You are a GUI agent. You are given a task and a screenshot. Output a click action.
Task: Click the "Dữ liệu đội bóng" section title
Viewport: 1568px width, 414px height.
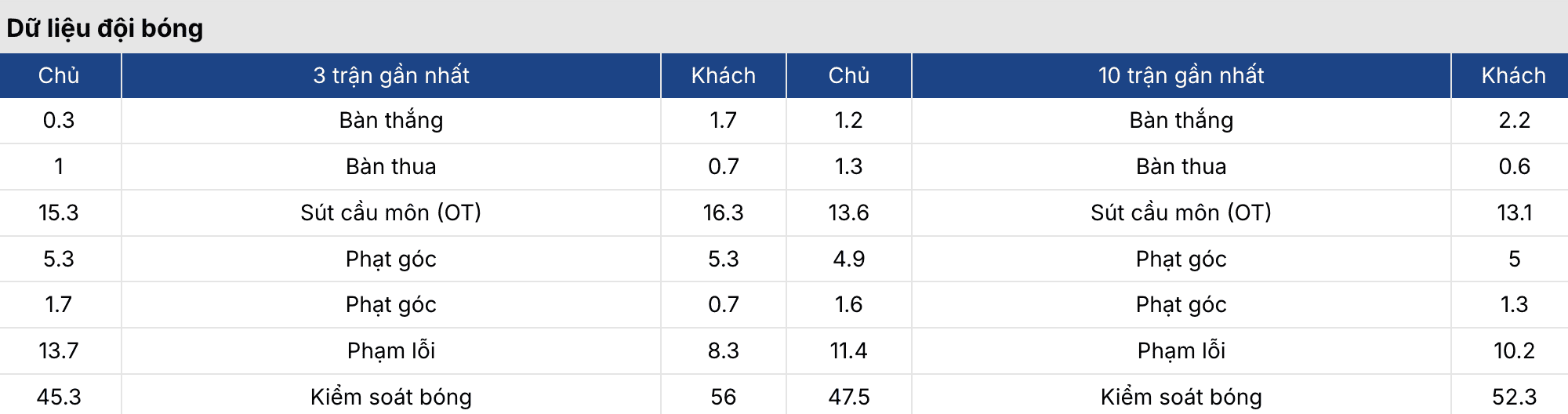point(105,28)
